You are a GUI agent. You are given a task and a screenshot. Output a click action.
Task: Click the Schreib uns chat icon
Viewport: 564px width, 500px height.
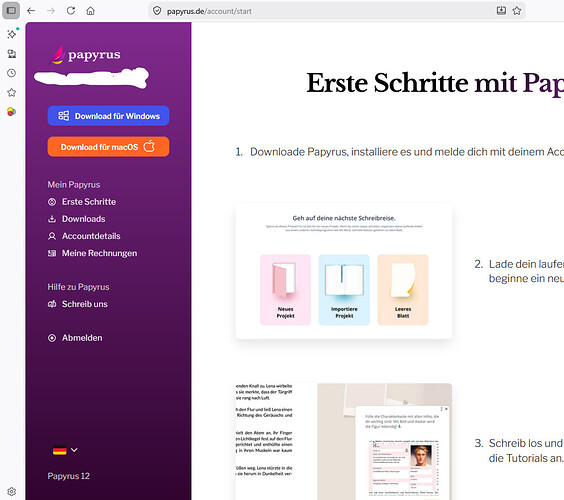(52, 304)
